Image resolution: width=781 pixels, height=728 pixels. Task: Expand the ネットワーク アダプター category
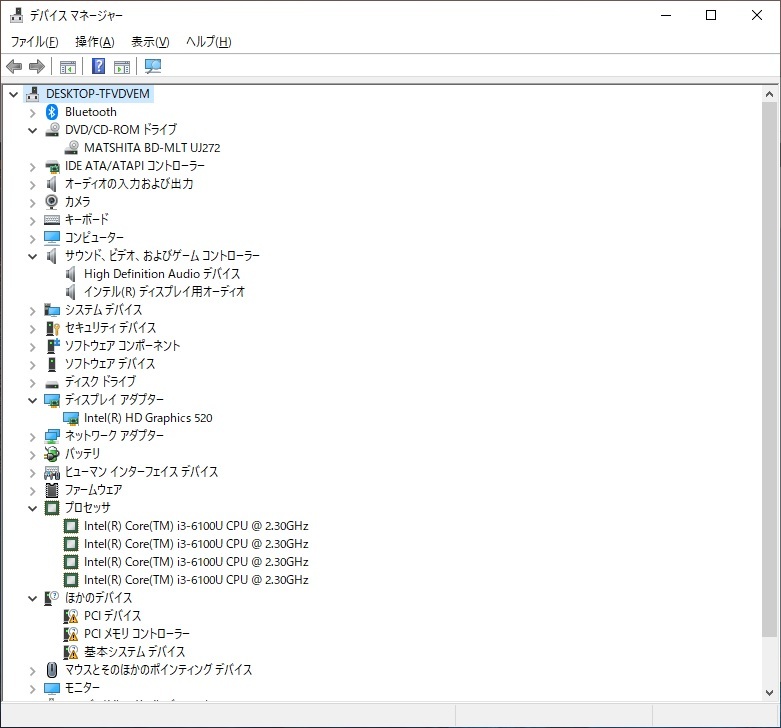pyautogui.click(x=32, y=436)
